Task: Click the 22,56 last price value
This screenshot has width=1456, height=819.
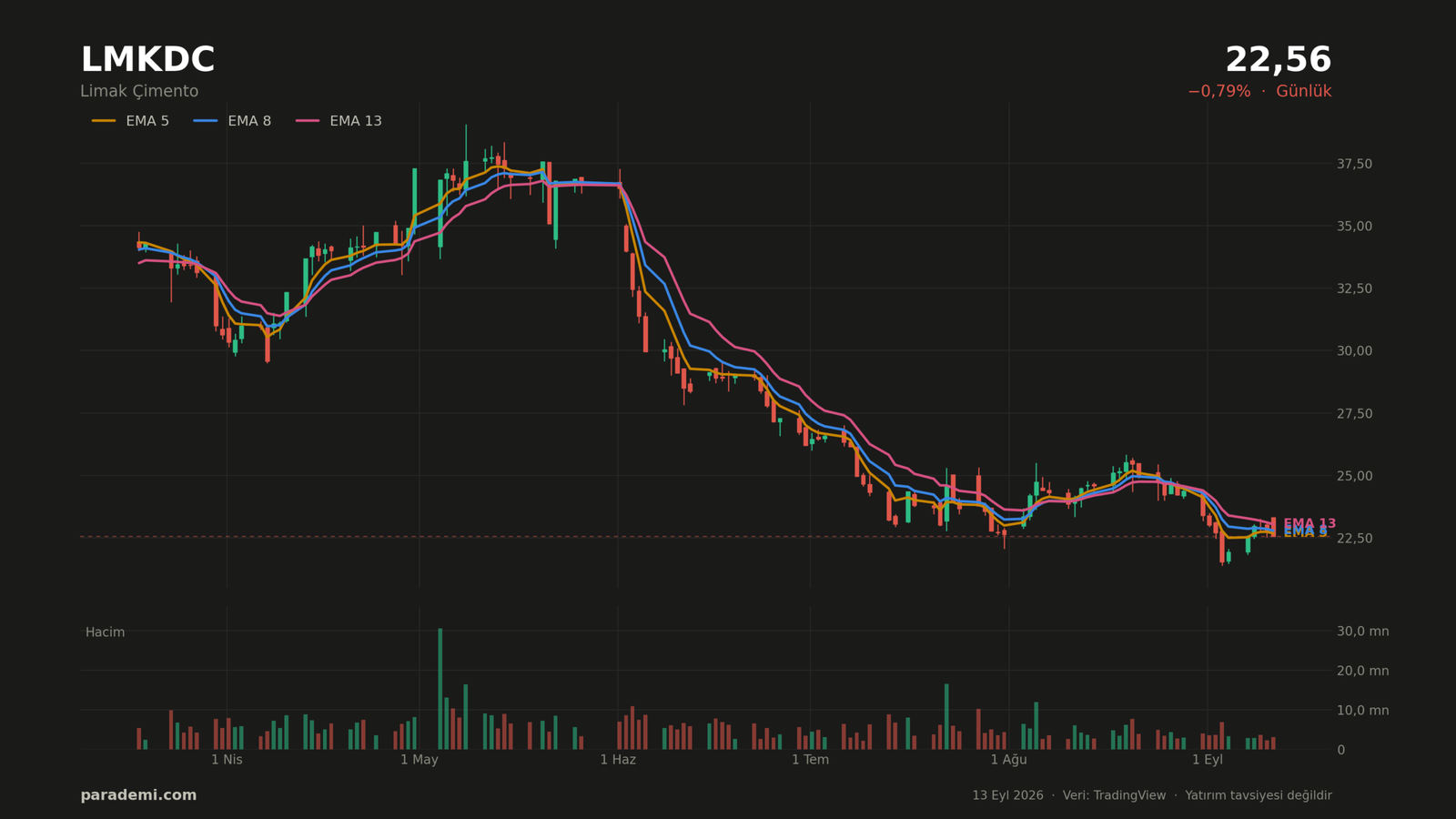Action: [1278, 60]
